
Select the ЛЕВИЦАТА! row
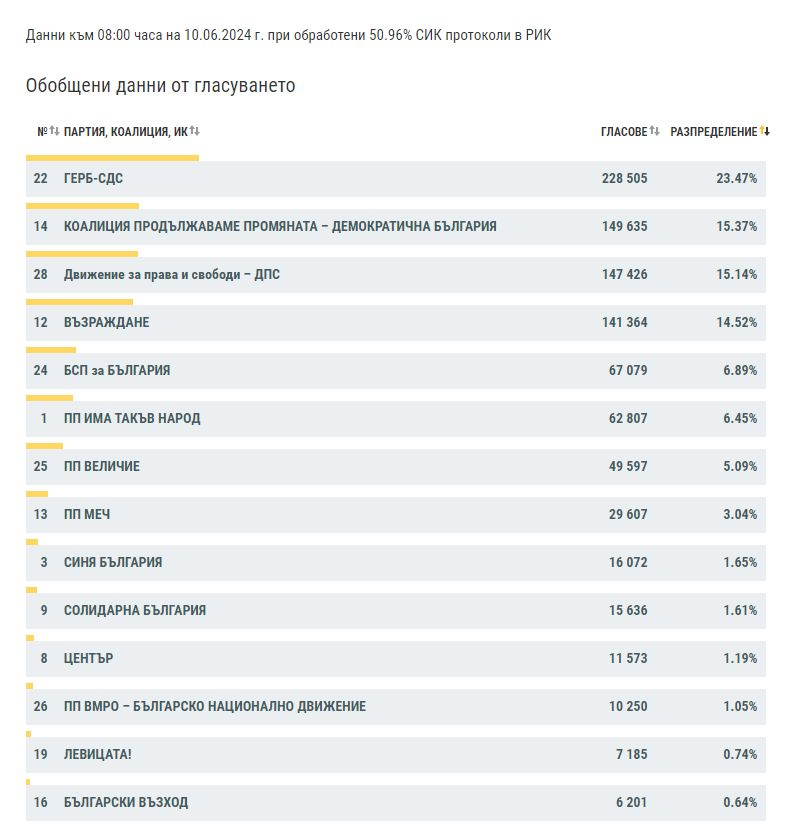[396, 755]
